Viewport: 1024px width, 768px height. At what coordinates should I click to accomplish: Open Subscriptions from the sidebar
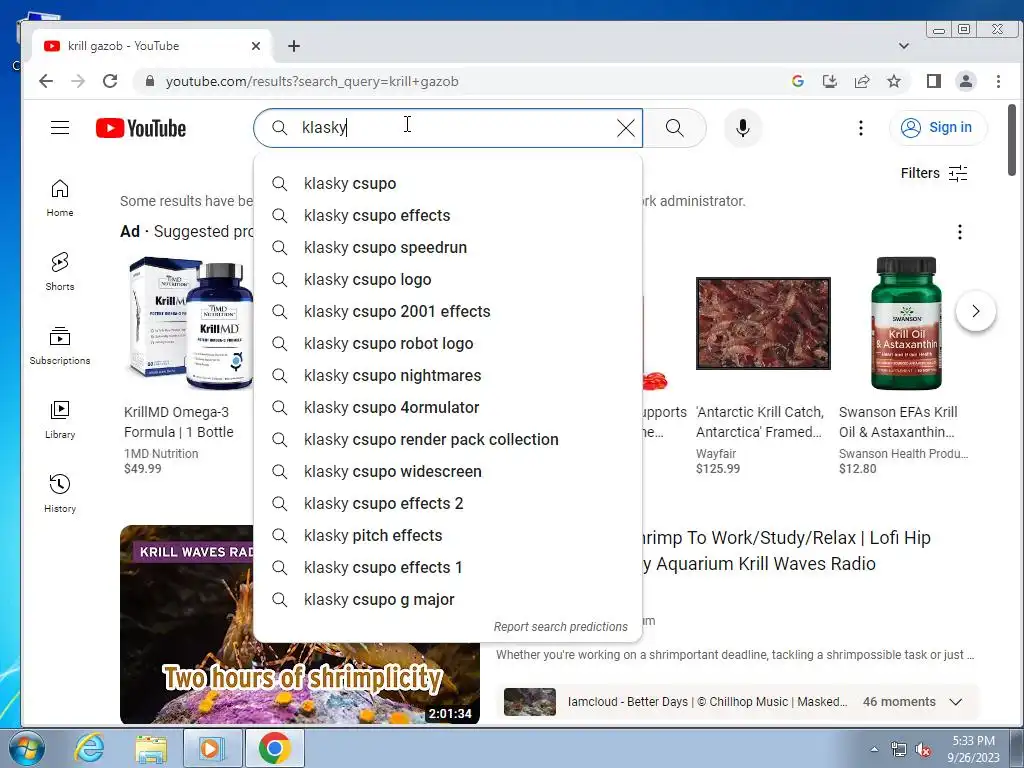pyautogui.click(x=60, y=345)
